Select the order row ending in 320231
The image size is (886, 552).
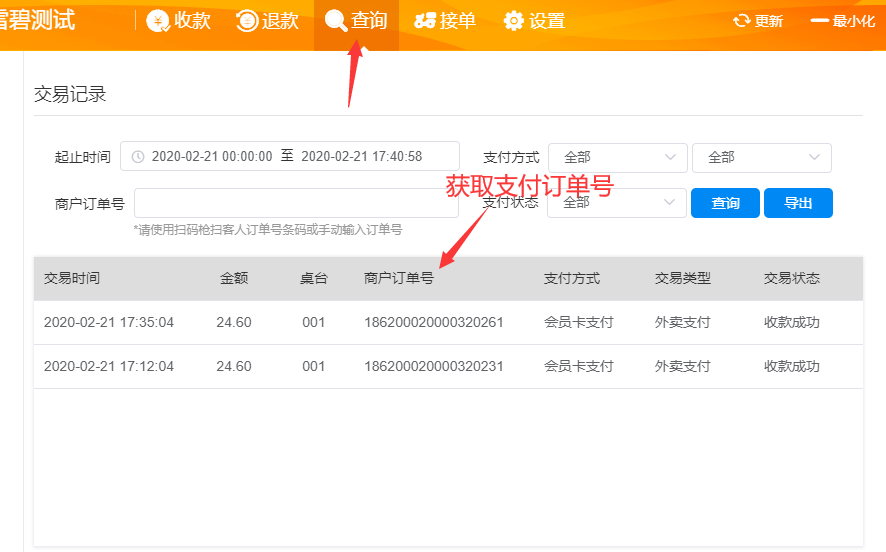[x=433, y=367]
